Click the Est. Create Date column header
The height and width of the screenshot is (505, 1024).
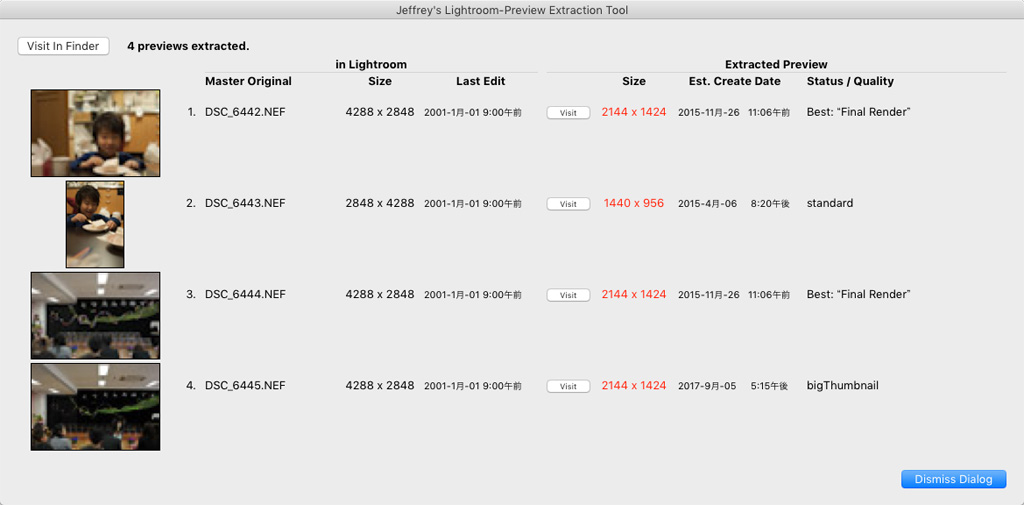tap(734, 81)
